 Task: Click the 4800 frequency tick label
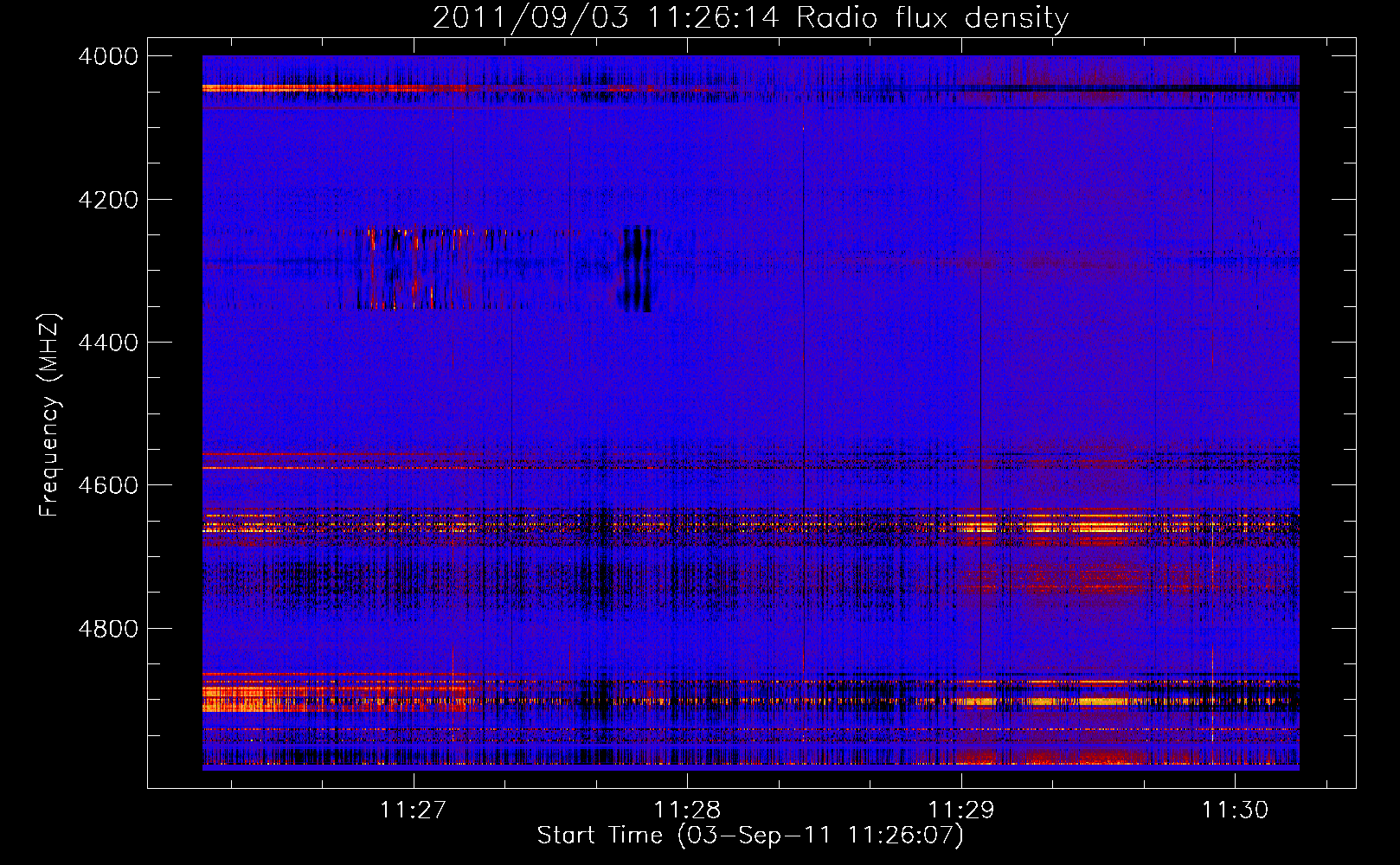click(108, 628)
